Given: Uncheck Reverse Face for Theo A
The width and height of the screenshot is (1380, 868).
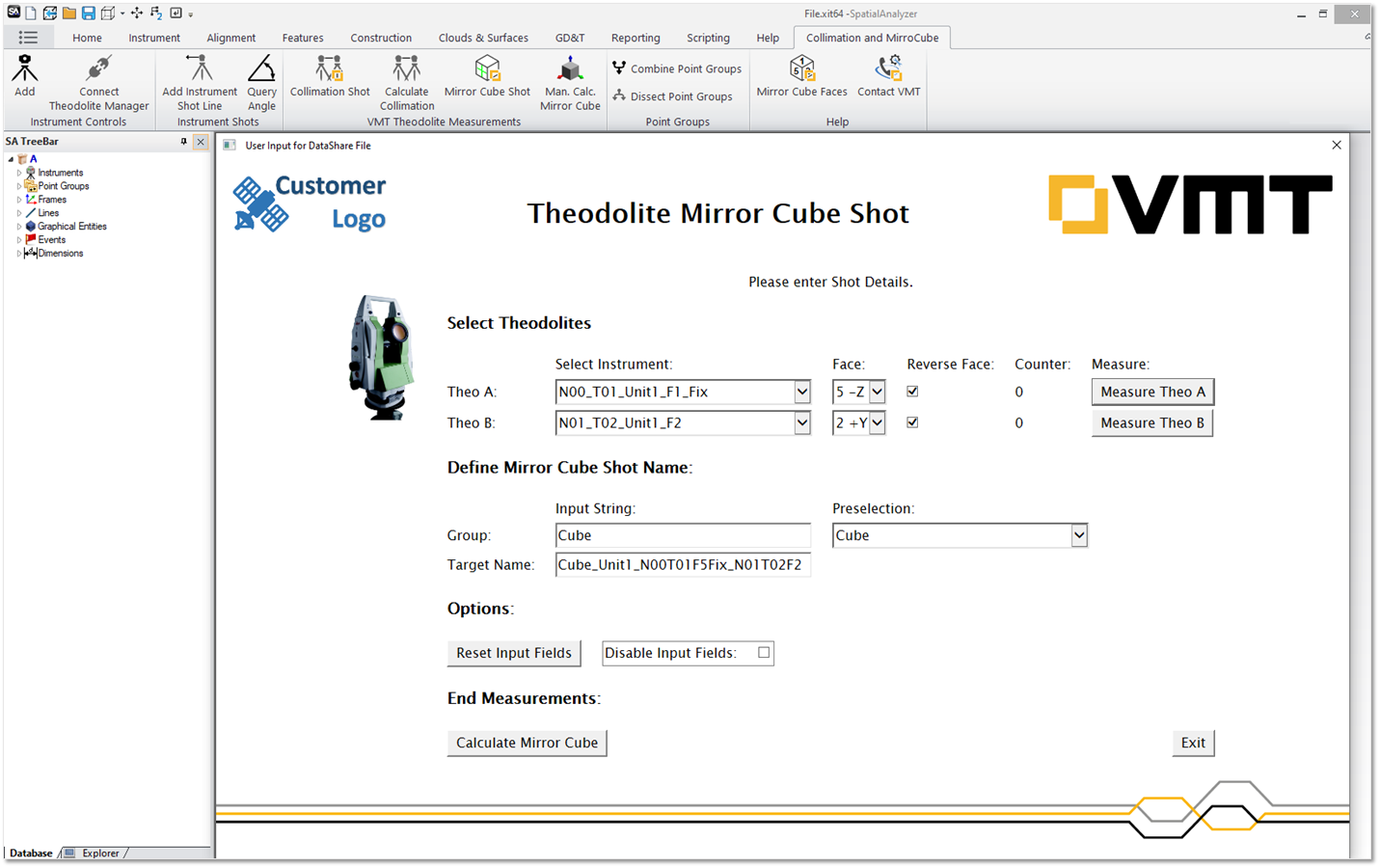Looking at the screenshot, I should pos(912,391).
